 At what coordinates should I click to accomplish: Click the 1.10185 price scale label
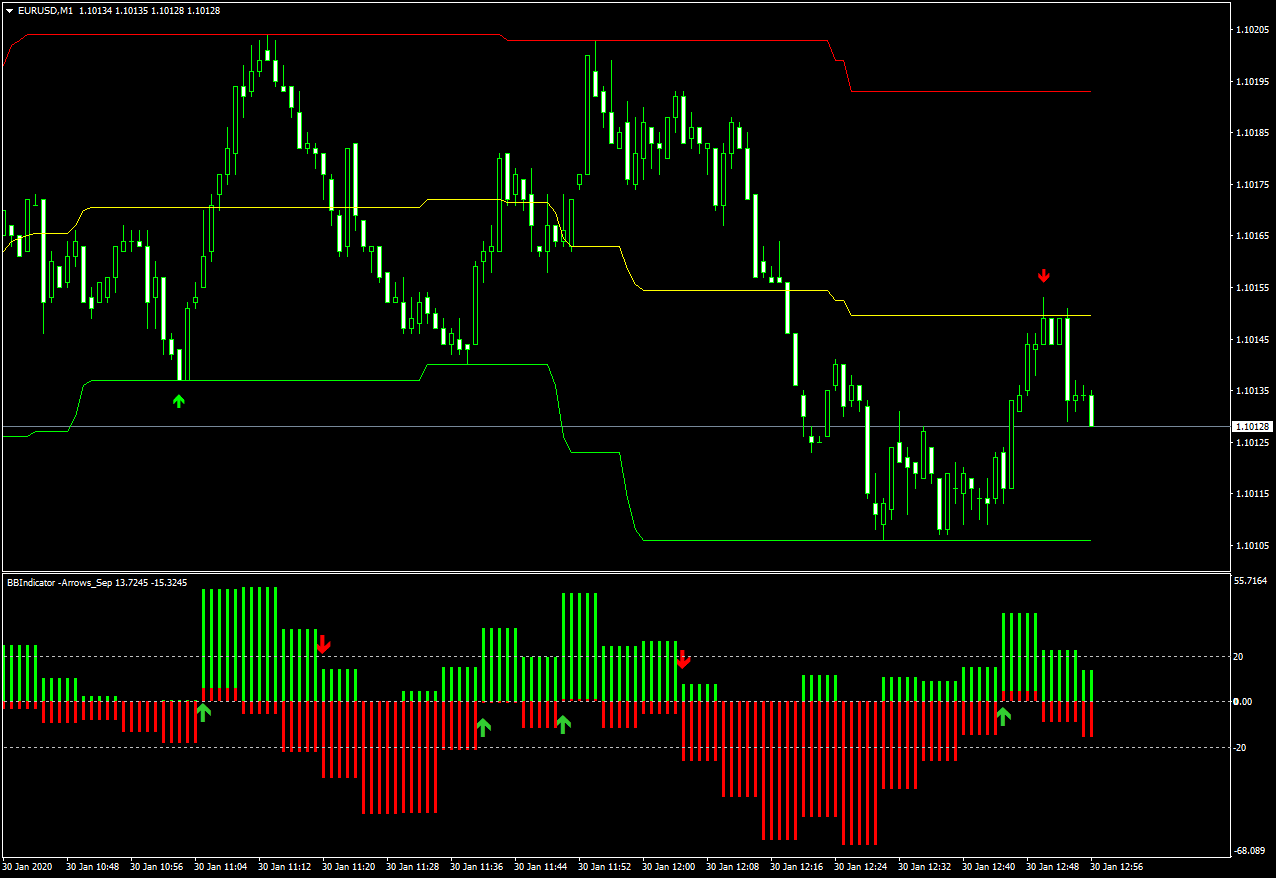pyautogui.click(x=1254, y=133)
